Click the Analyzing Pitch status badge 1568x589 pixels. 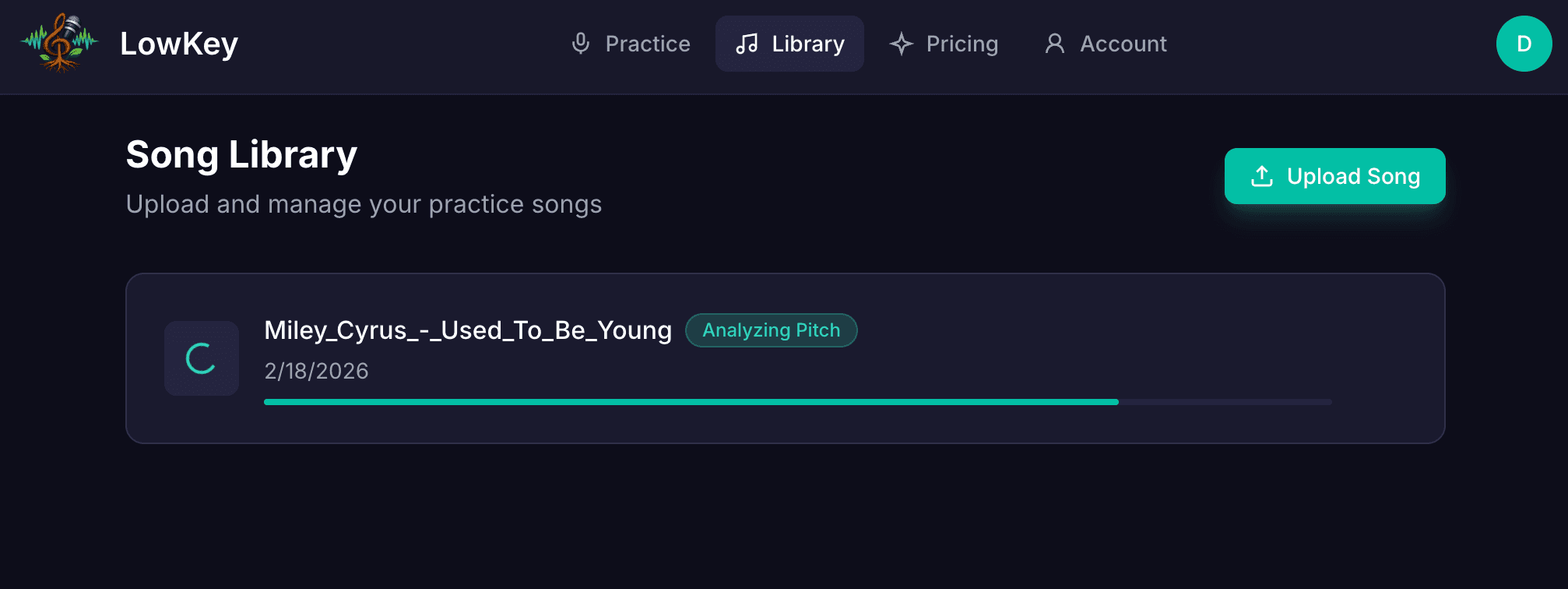[x=771, y=330]
